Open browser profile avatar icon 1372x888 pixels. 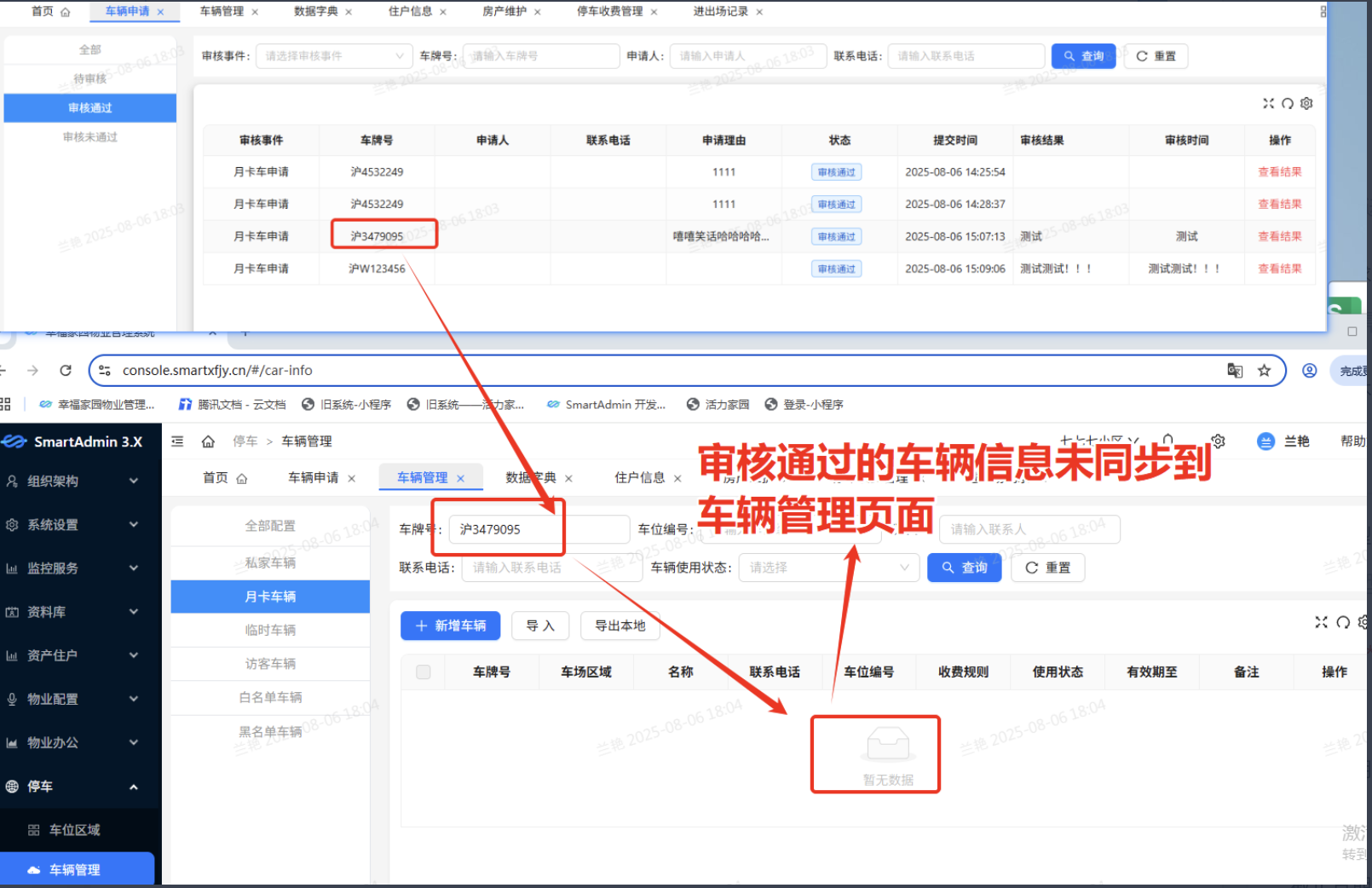pyautogui.click(x=1309, y=371)
